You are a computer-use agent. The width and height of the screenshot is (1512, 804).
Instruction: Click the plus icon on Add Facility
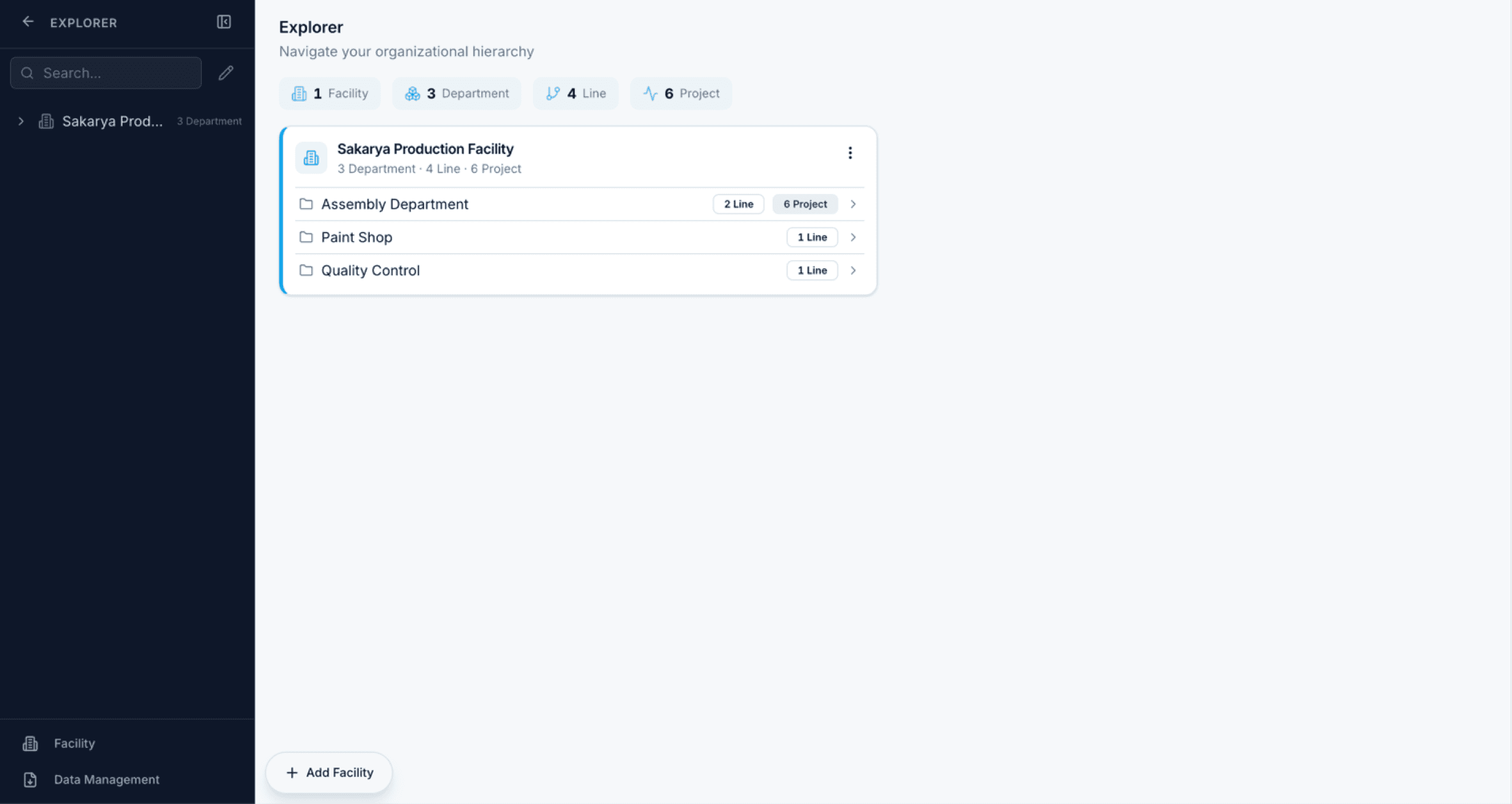click(x=292, y=773)
